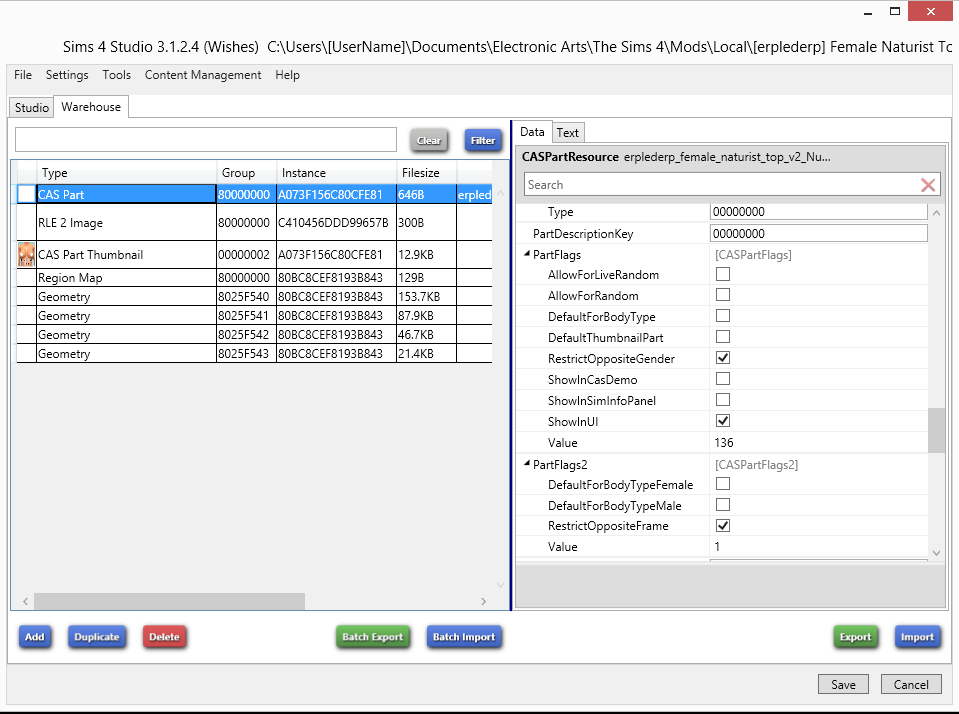Minimize the Sims 4 Studio window
959x714 pixels.
coord(867,12)
